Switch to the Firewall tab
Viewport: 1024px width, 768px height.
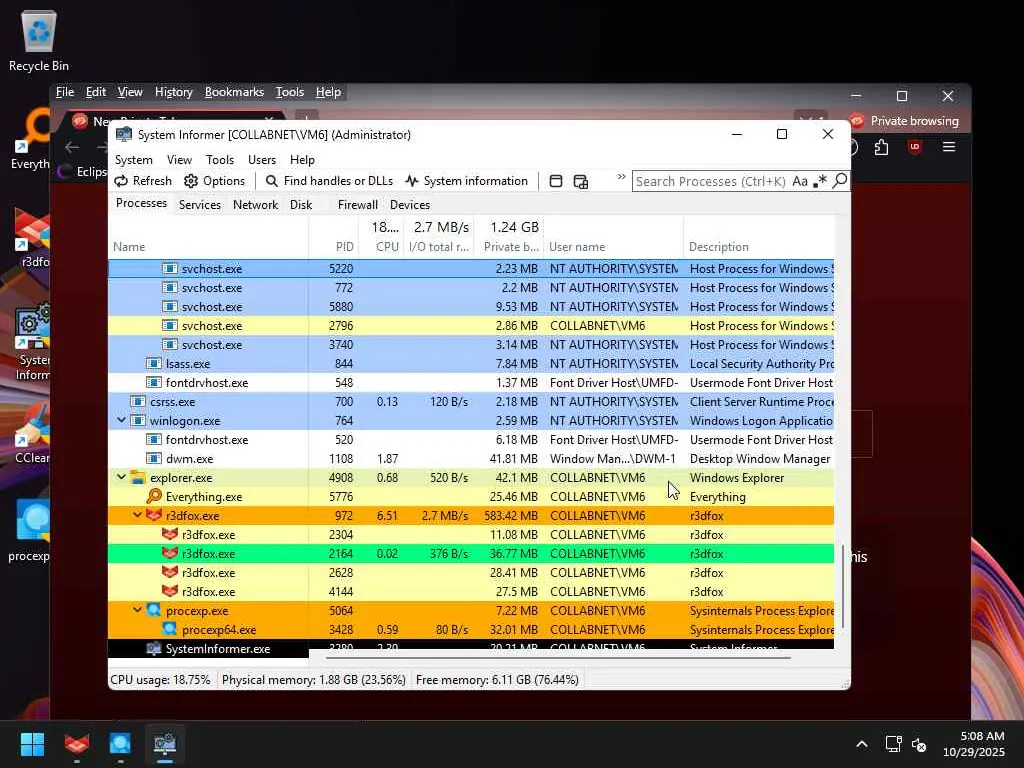pos(357,204)
